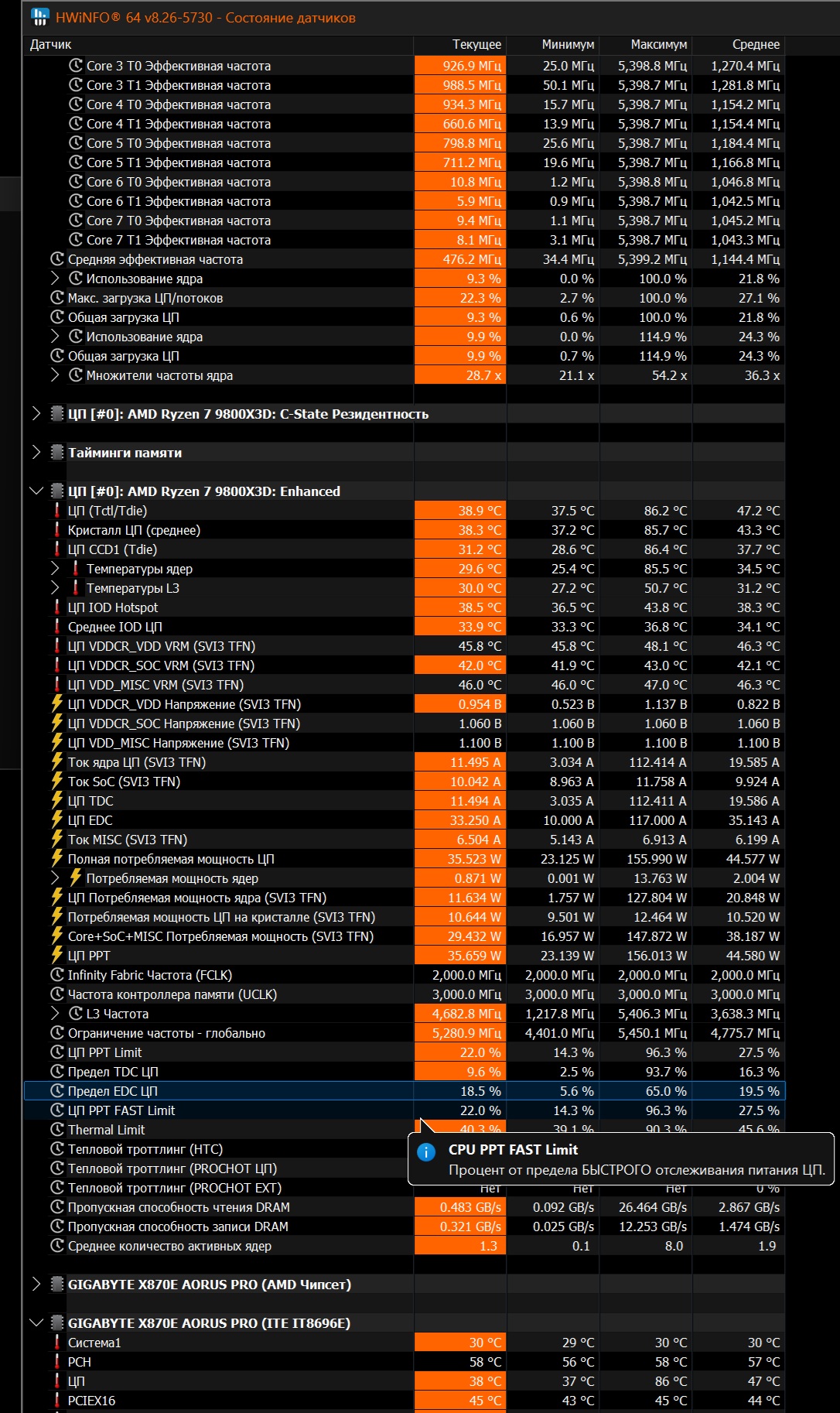
Task: Click the Текущее column header
Action: tap(476, 45)
